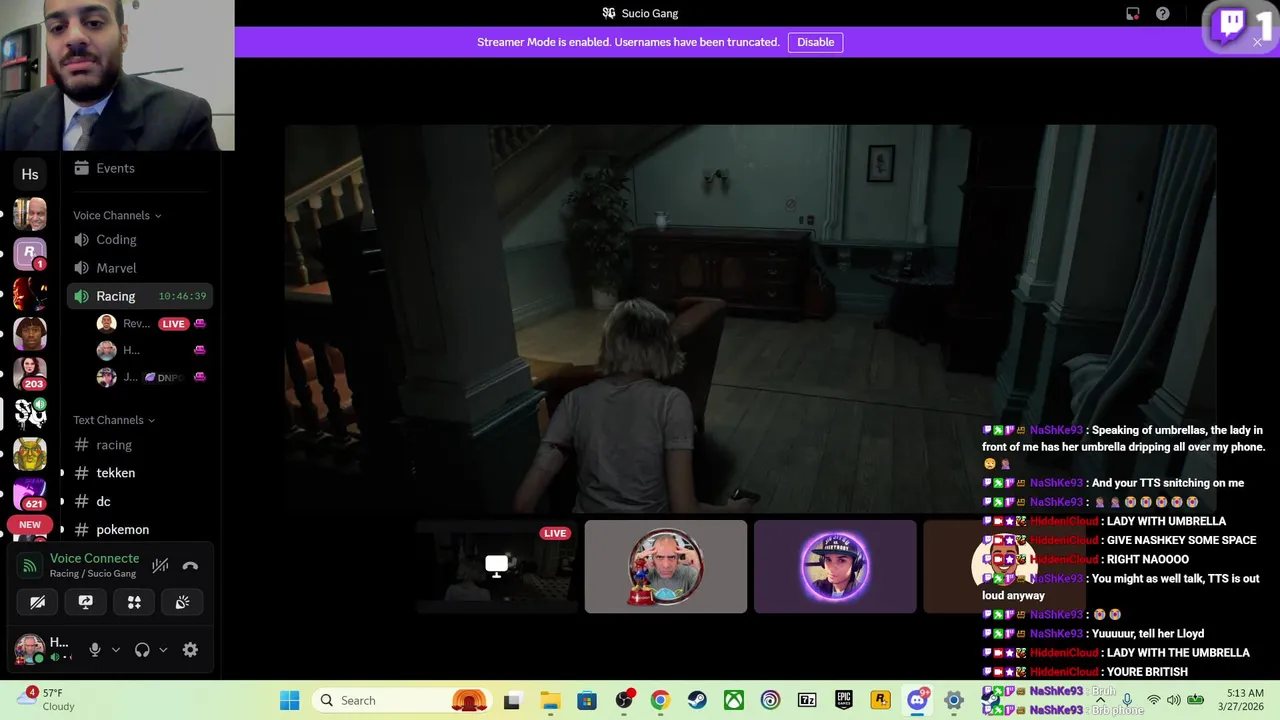Start screen share from voice panel
This screenshot has width=1280, height=720.
tap(86, 602)
